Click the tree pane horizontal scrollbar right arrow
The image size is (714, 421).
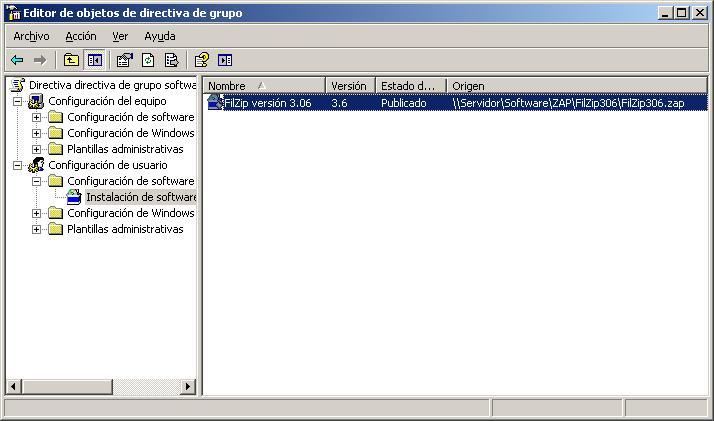[189, 387]
